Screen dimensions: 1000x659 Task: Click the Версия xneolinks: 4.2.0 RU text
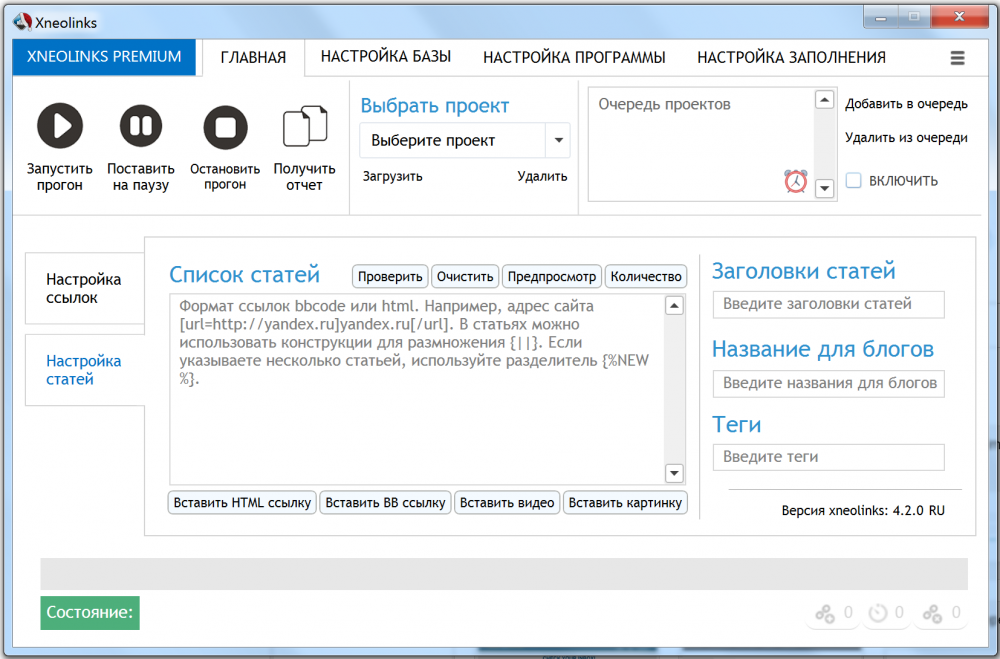(x=863, y=510)
